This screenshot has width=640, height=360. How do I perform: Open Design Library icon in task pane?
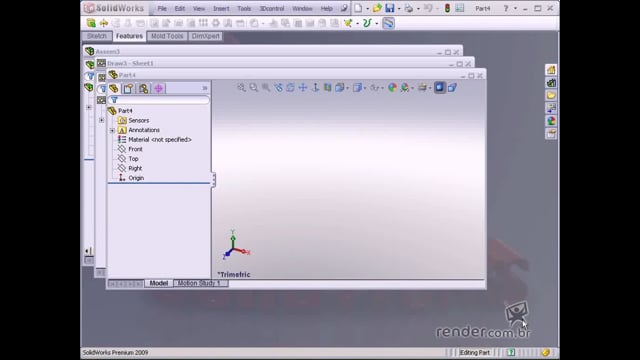point(551,83)
